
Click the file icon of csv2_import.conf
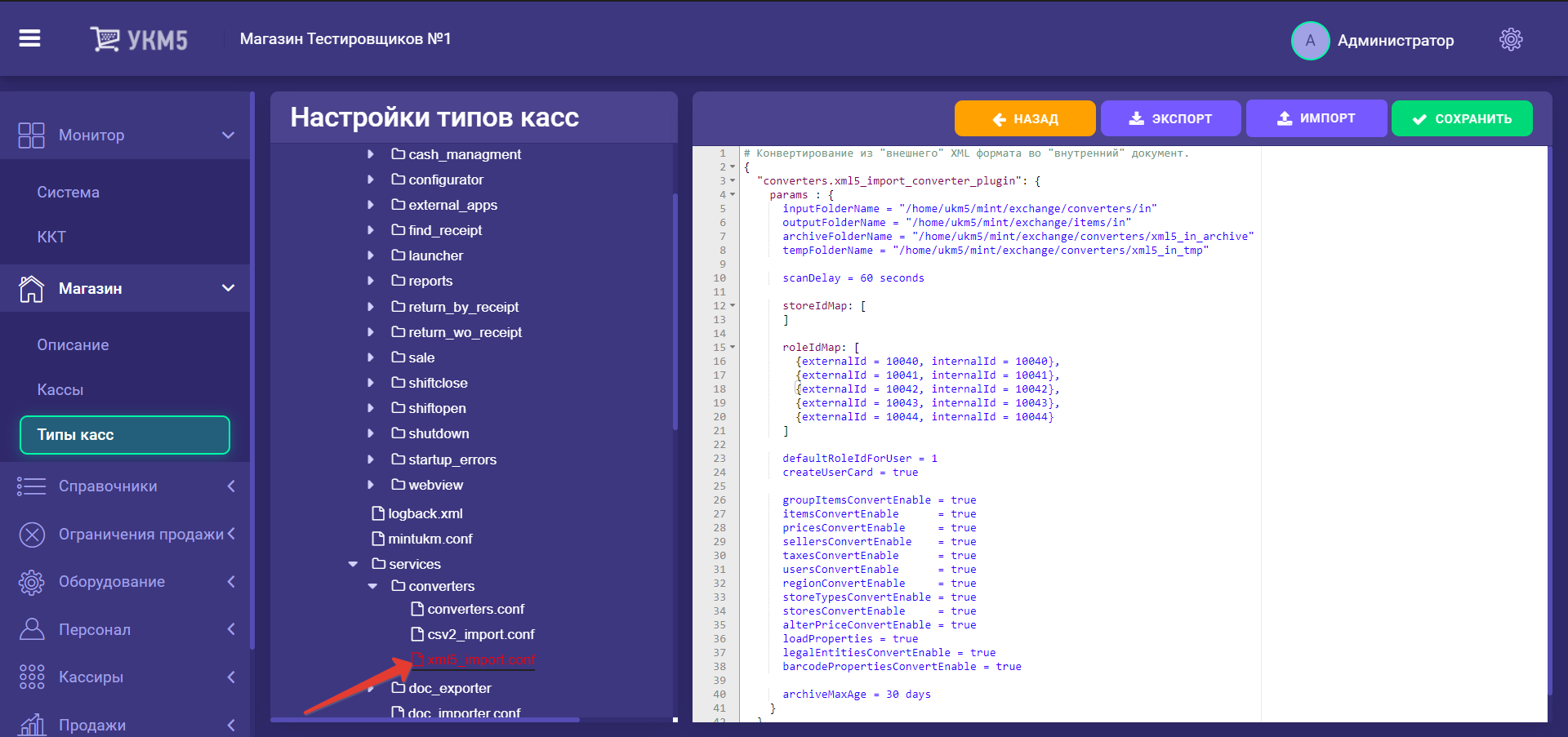[x=417, y=634]
